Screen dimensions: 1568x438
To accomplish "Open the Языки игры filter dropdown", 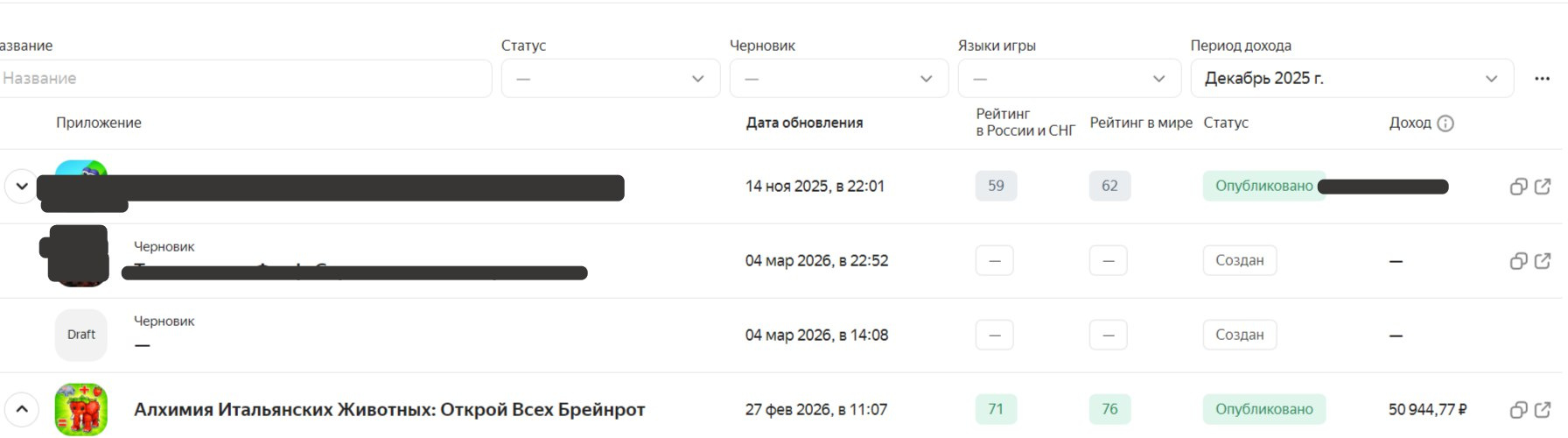I will 1068,79.
